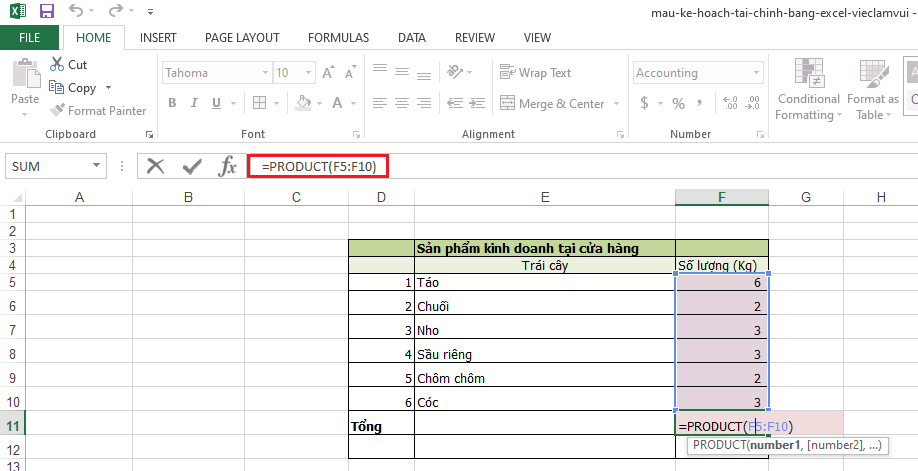Toggle Bold formatting

(172, 103)
